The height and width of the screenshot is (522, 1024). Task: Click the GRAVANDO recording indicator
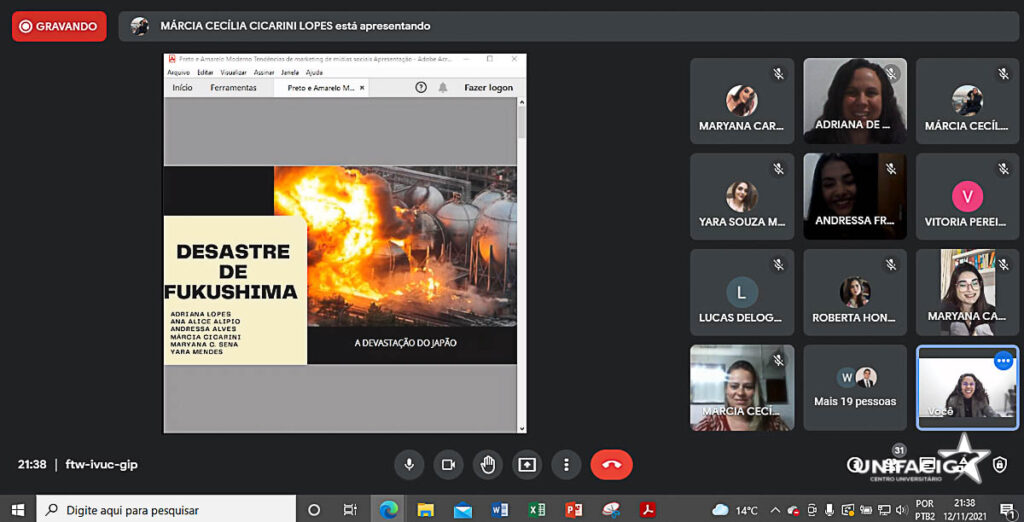point(59,26)
